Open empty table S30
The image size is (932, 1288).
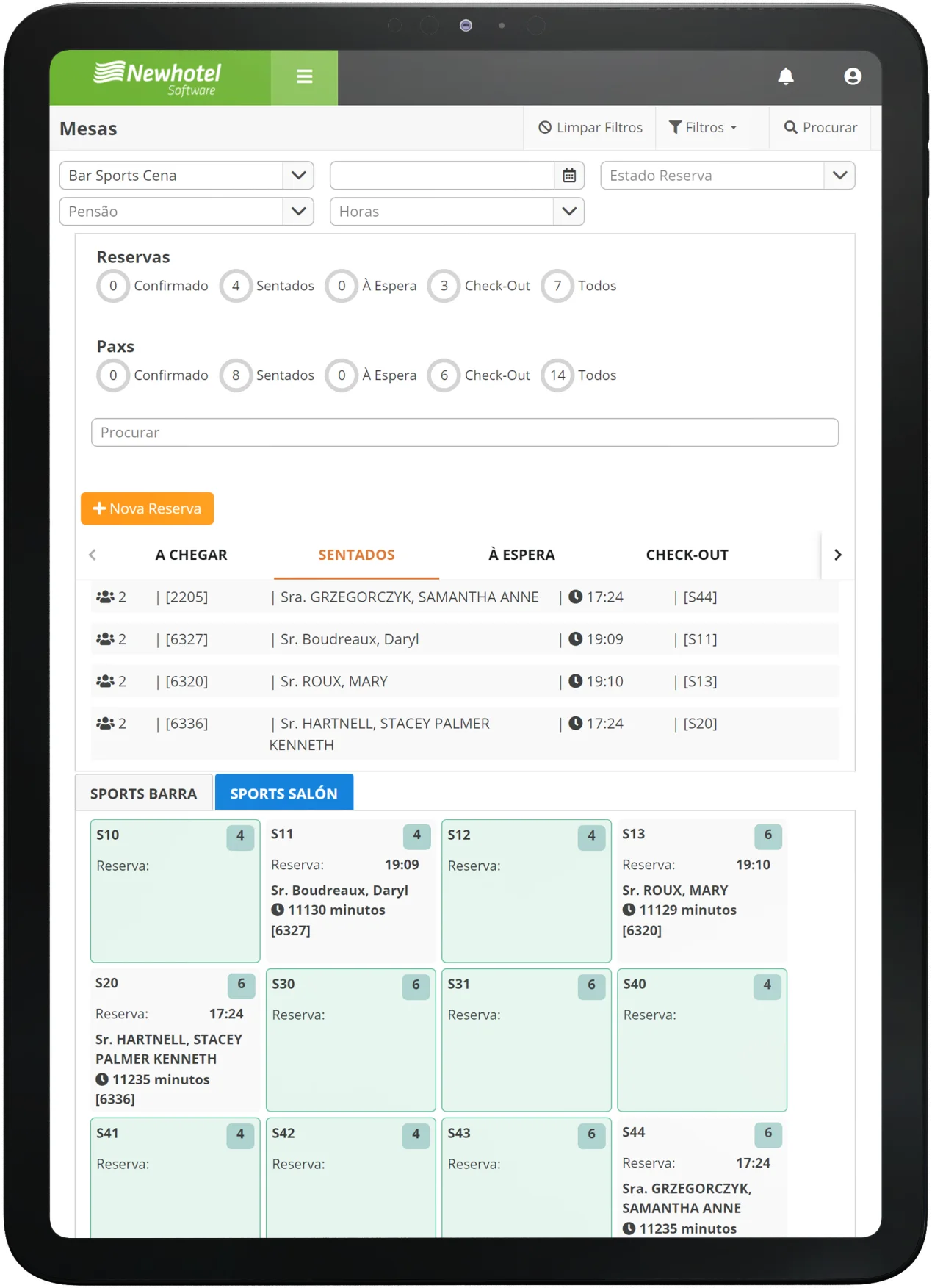(x=351, y=1040)
